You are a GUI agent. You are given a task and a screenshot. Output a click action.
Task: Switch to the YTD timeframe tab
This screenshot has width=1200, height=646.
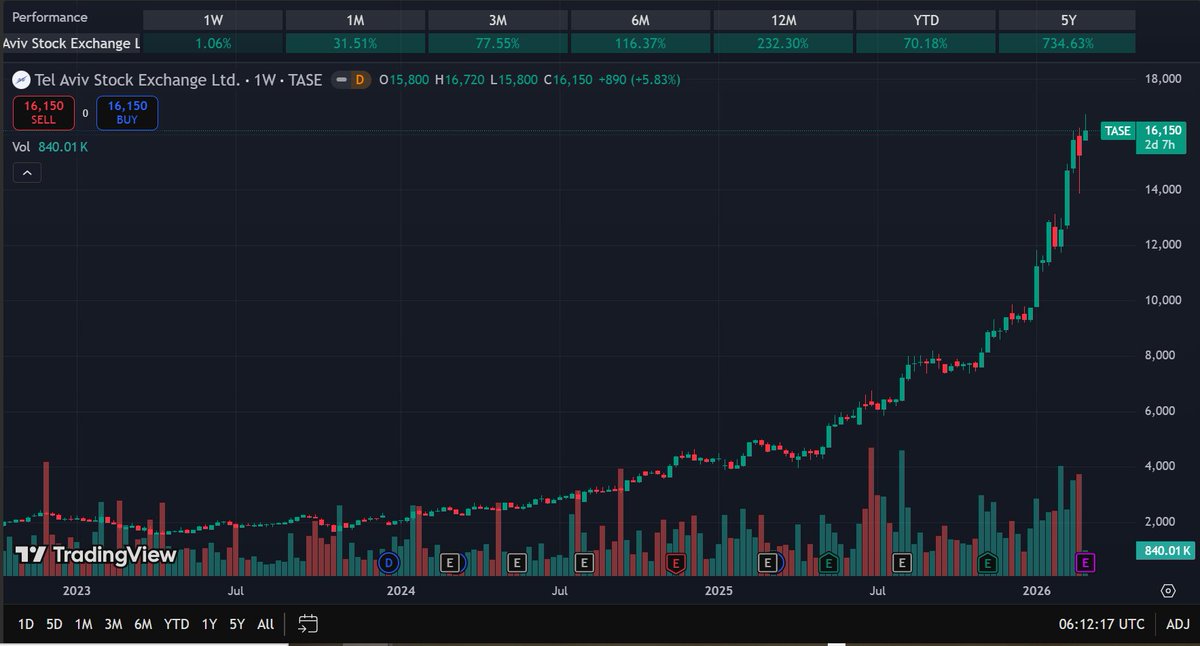[x=926, y=18]
